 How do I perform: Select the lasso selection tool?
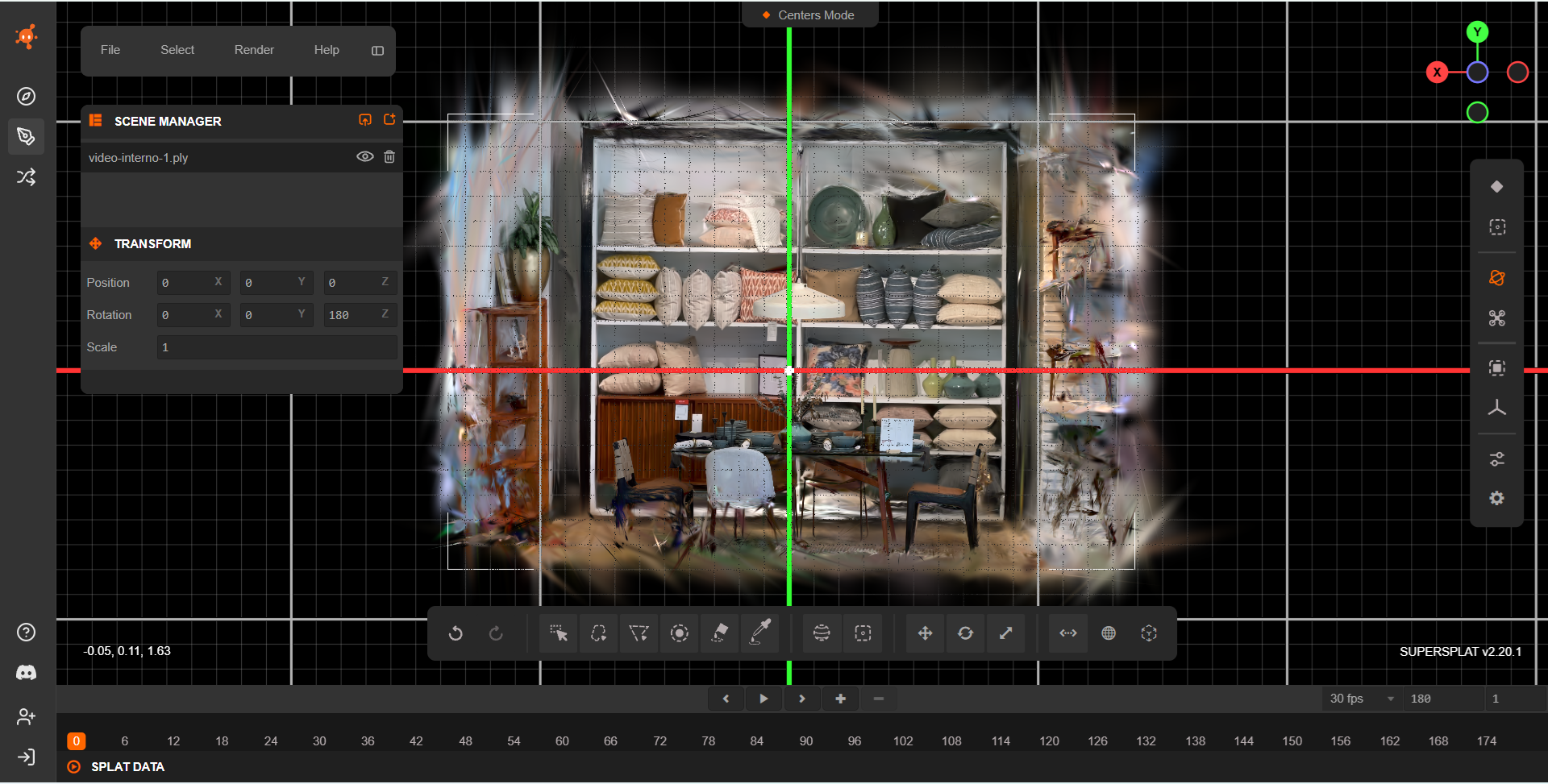click(x=598, y=634)
